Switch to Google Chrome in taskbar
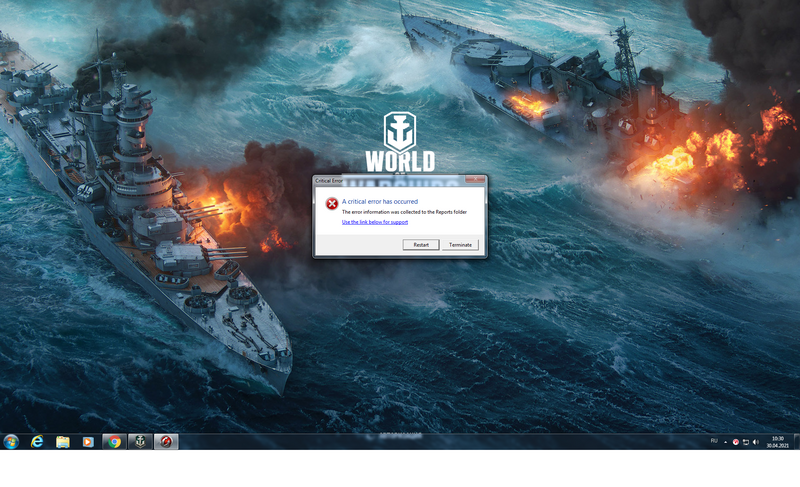This screenshot has height=487, width=800. [x=114, y=442]
